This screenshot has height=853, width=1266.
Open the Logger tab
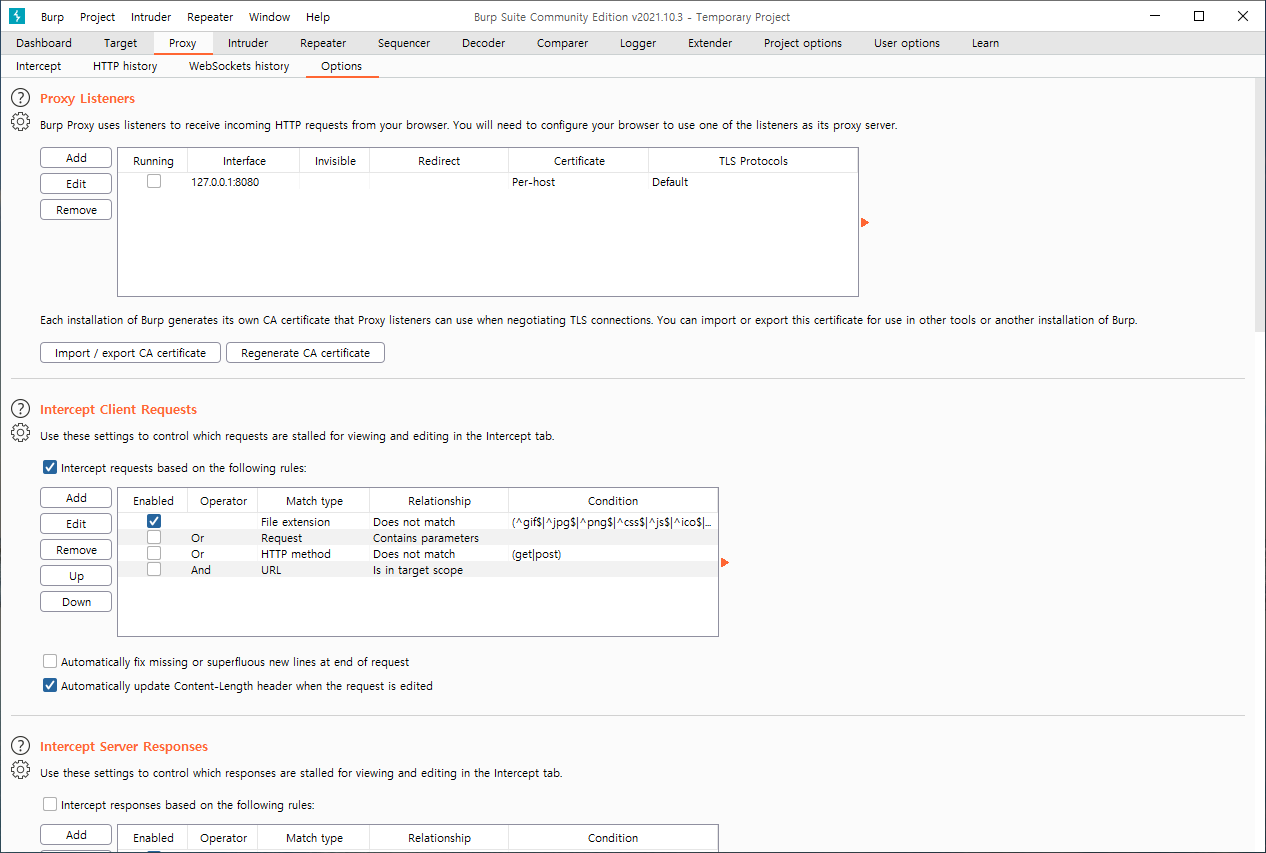tap(638, 43)
